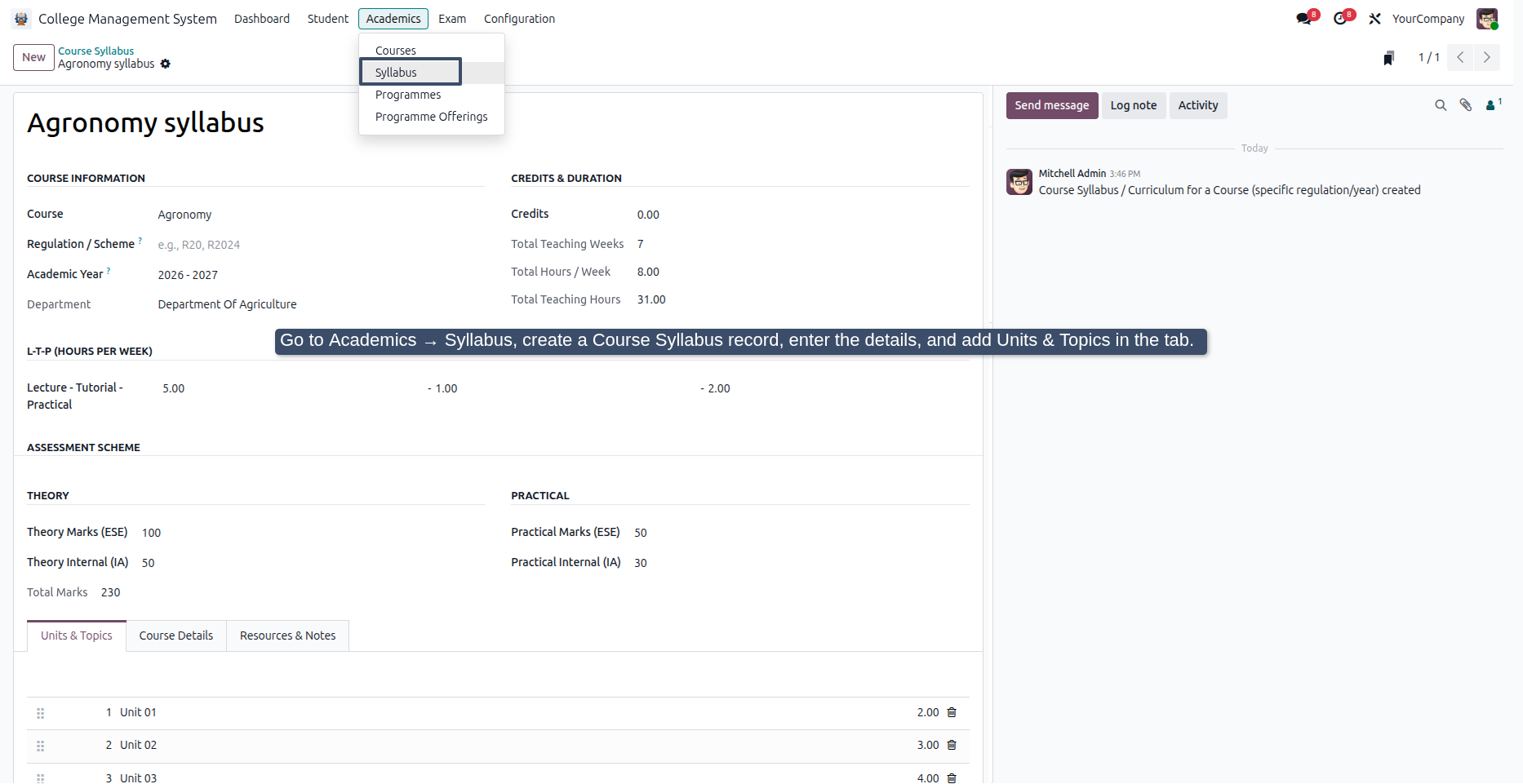Click the gear actions icon beside Agronomy syllabus
Viewport: 1523px width, 784px height.
click(x=166, y=64)
